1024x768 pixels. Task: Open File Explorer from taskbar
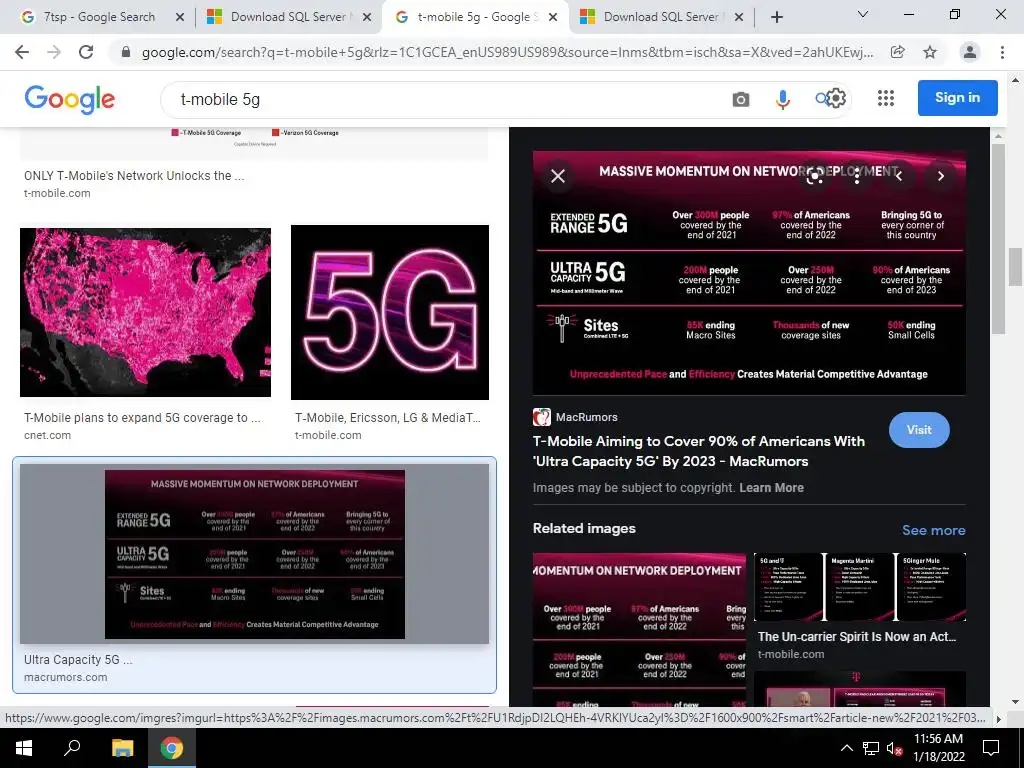122,748
